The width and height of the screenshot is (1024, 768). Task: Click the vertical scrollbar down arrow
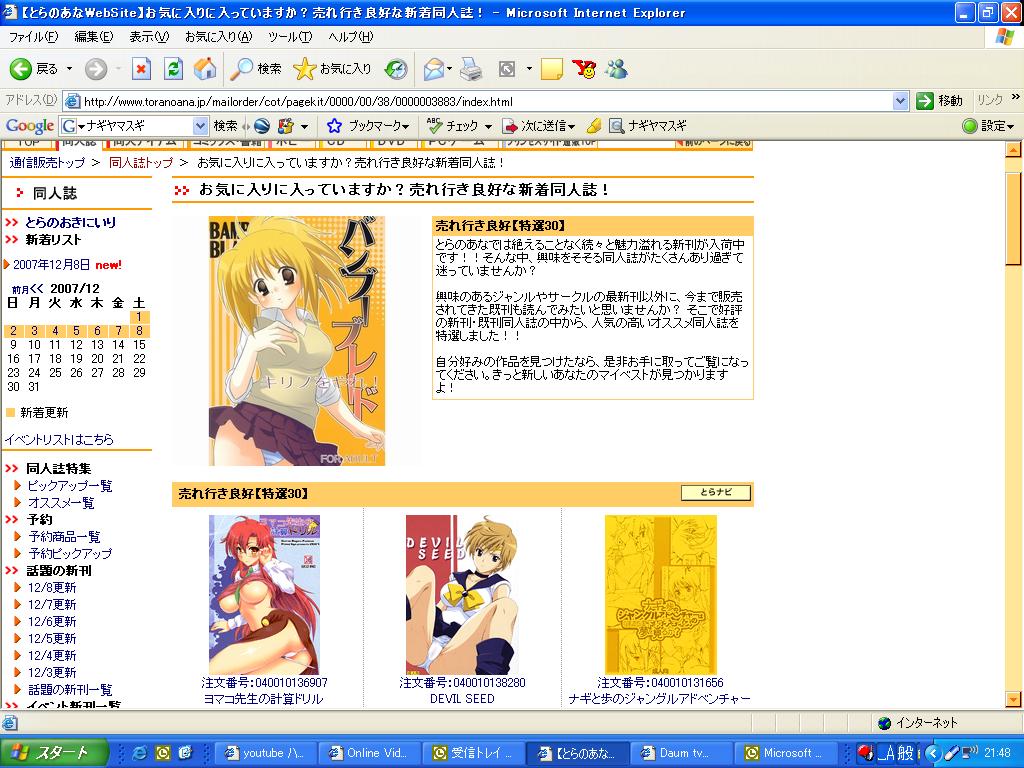(1014, 699)
